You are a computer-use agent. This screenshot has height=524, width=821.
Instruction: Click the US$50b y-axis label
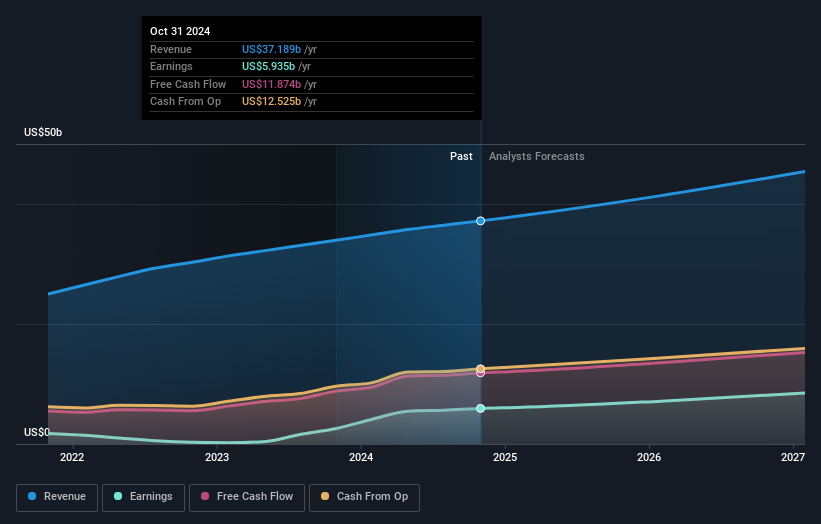coord(43,132)
